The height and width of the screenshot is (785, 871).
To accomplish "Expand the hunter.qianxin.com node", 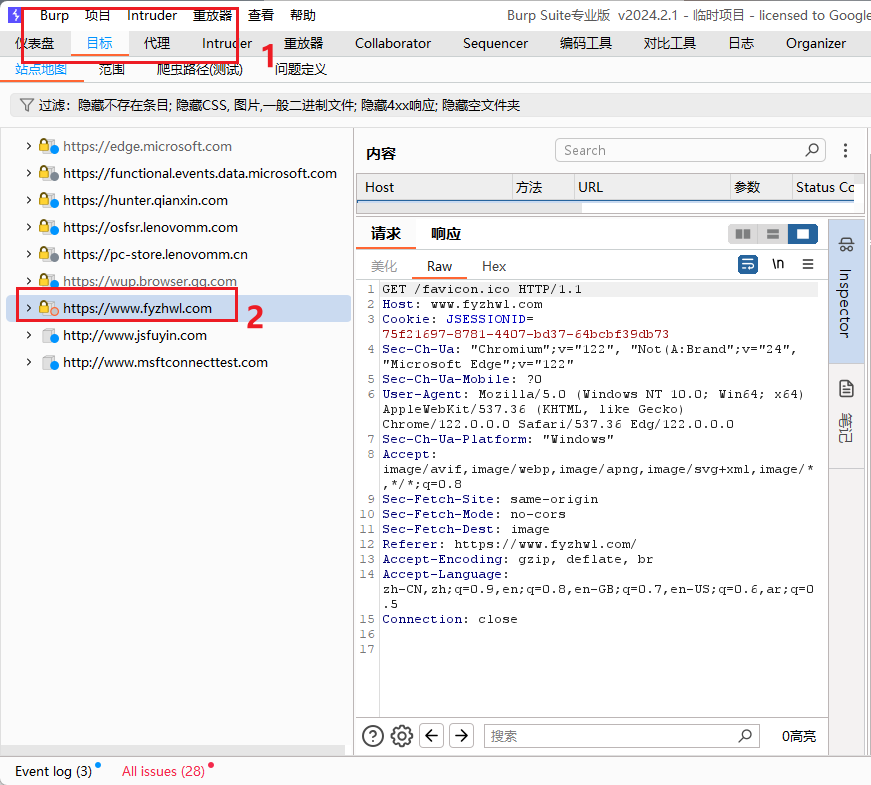I will pos(28,200).
